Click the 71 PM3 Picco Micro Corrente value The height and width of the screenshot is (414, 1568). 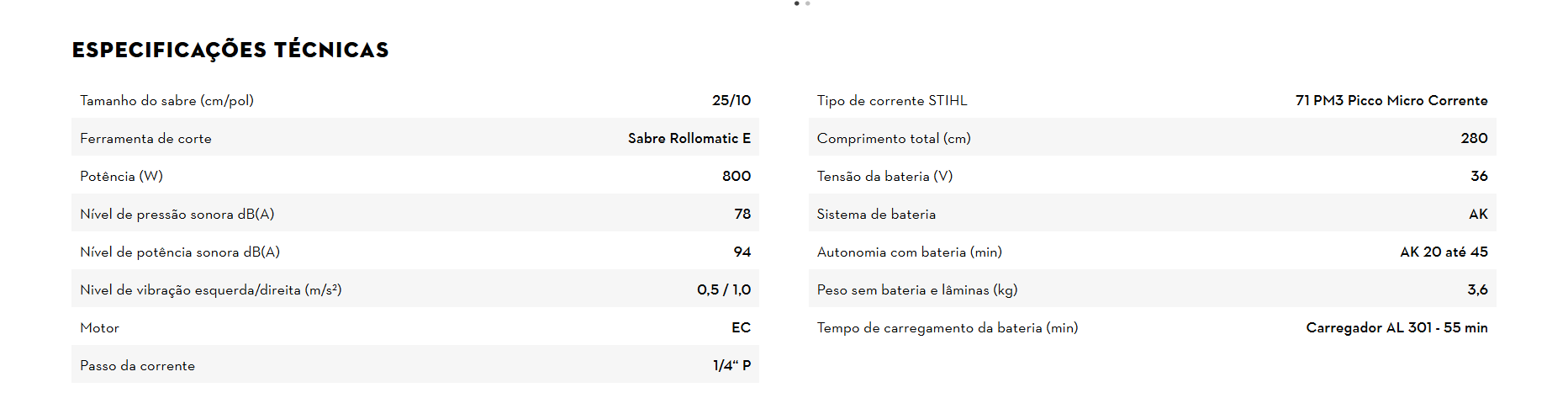point(1391,100)
